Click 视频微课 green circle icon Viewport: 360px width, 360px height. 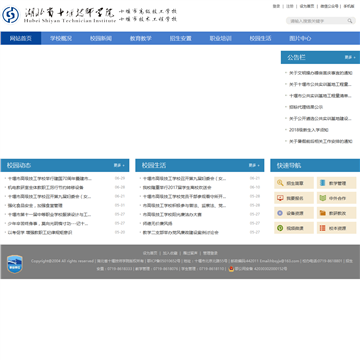tap(280, 228)
